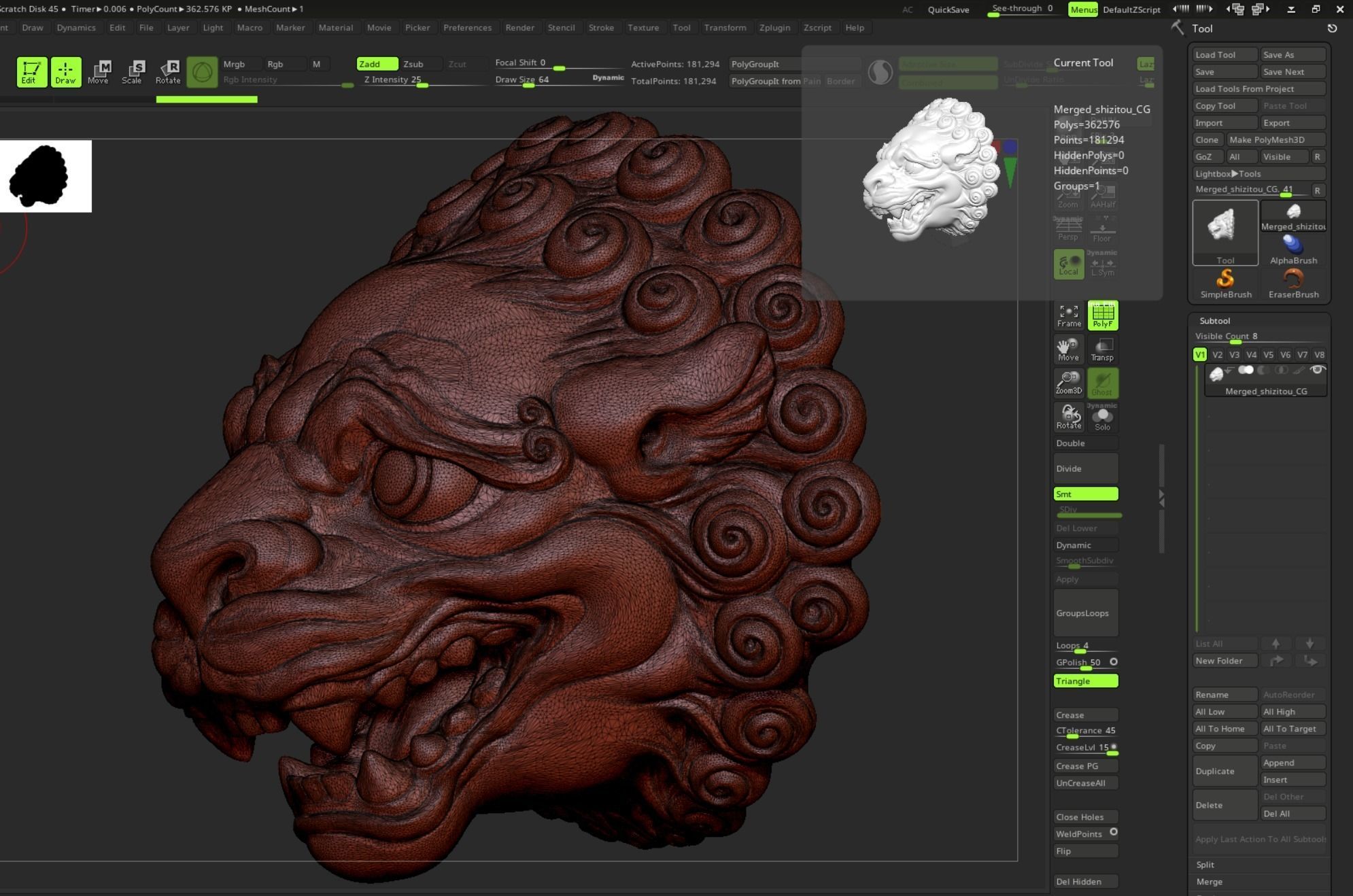Viewport: 1353px width, 896px height.
Task: Click Make PolyMesh3D button
Action: (x=1276, y=140)
